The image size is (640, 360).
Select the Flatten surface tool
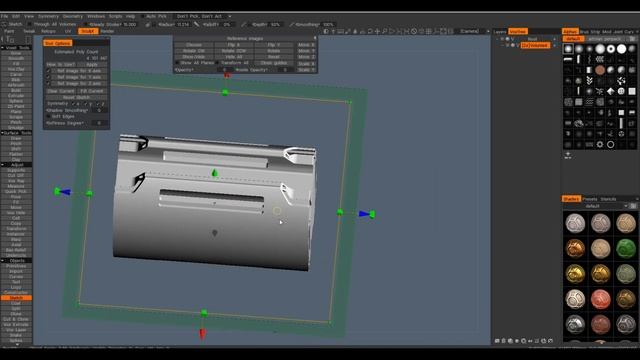point(16,154)
